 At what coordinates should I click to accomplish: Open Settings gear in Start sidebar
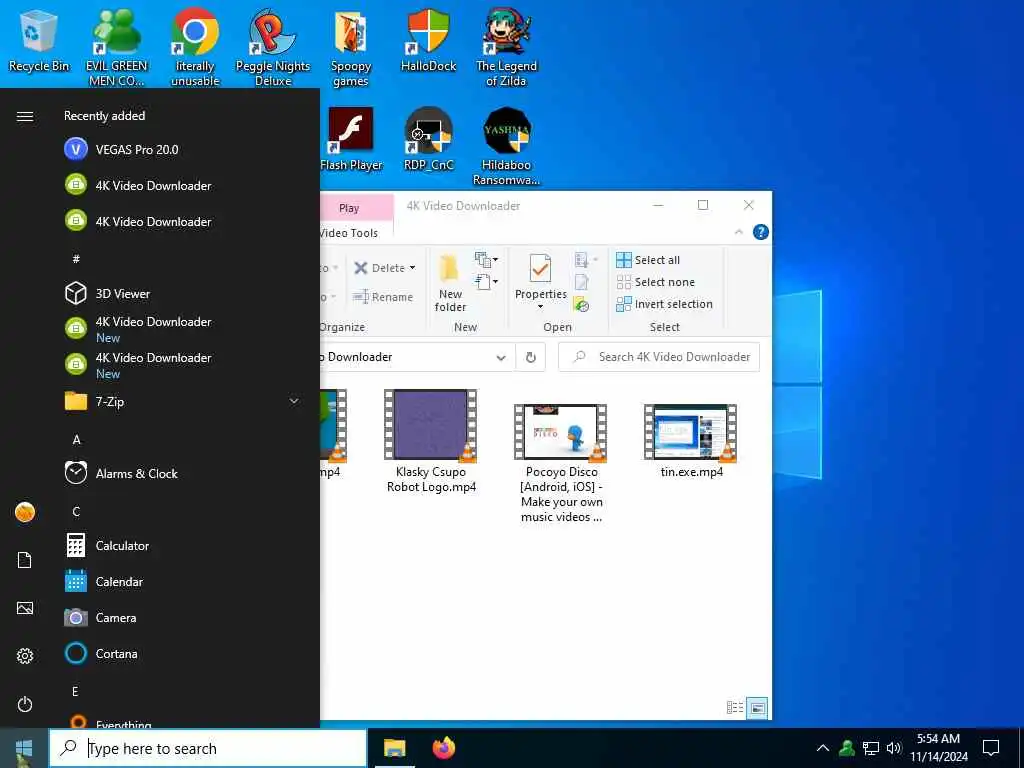pyautogui.click(x=25, y=656)
